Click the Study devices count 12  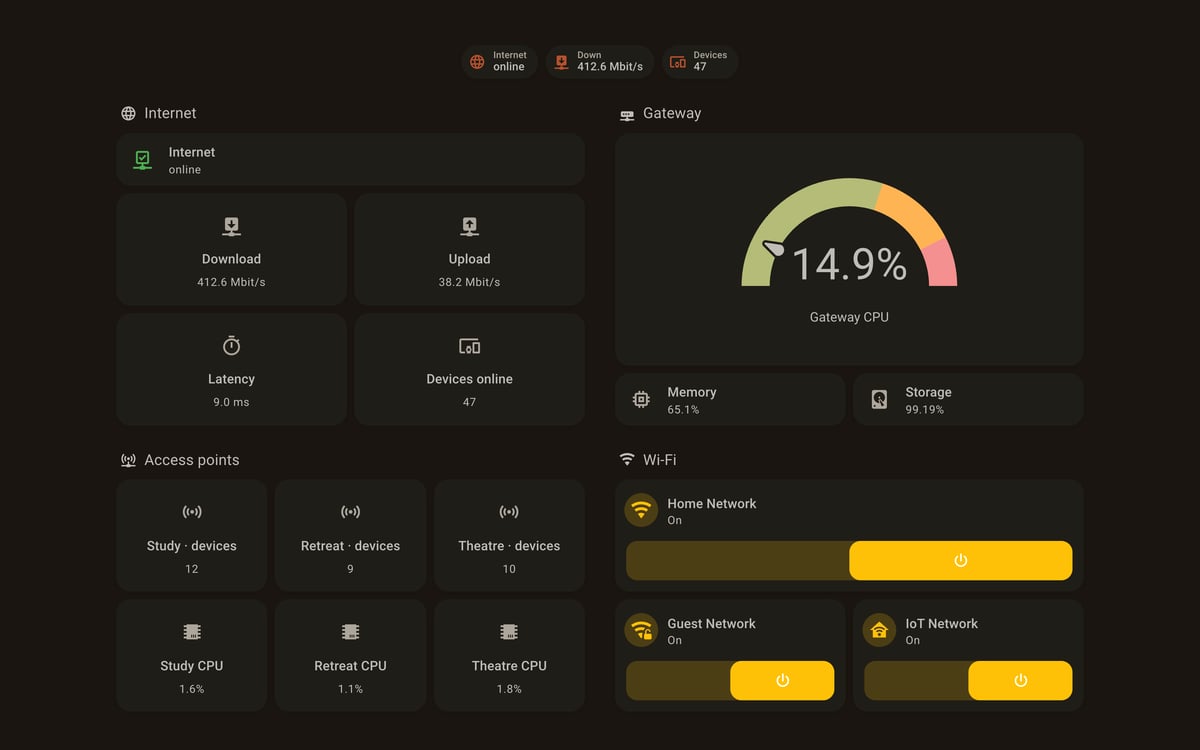pos(192,569)
